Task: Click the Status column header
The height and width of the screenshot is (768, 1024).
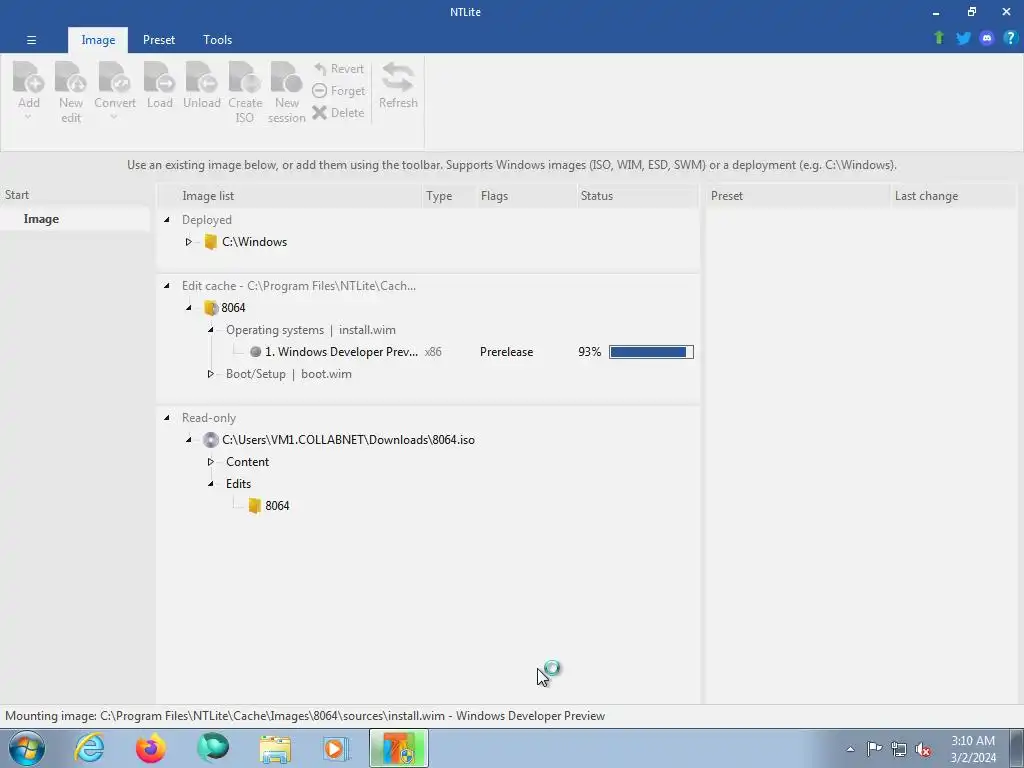Action: coord(638,196)
